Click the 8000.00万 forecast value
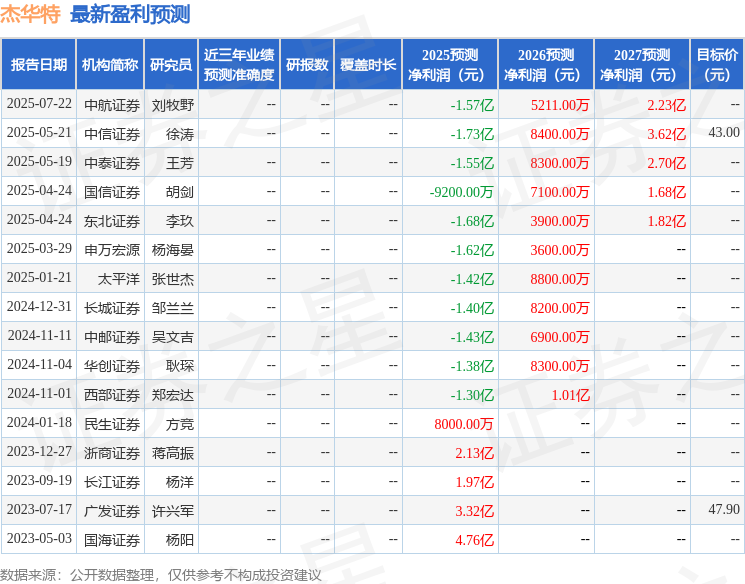The width and height of the screenshot is (745, 584). pos(464,424)
